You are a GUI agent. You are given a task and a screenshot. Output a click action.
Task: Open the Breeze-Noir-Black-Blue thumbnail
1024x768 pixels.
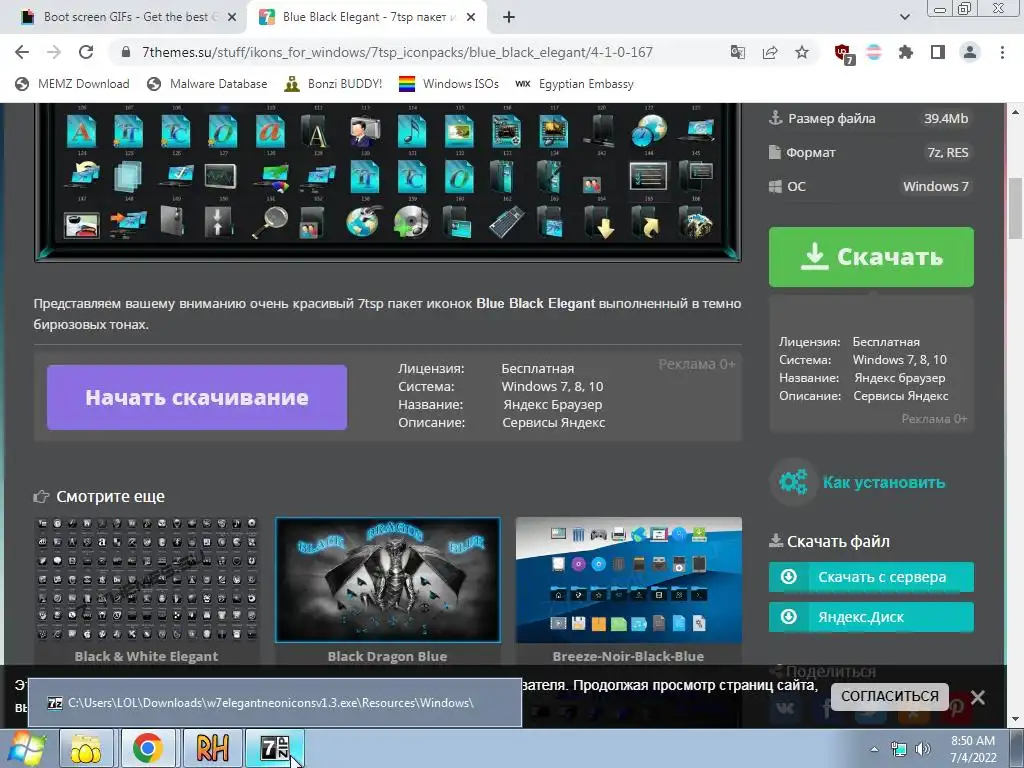click(628, 580)
